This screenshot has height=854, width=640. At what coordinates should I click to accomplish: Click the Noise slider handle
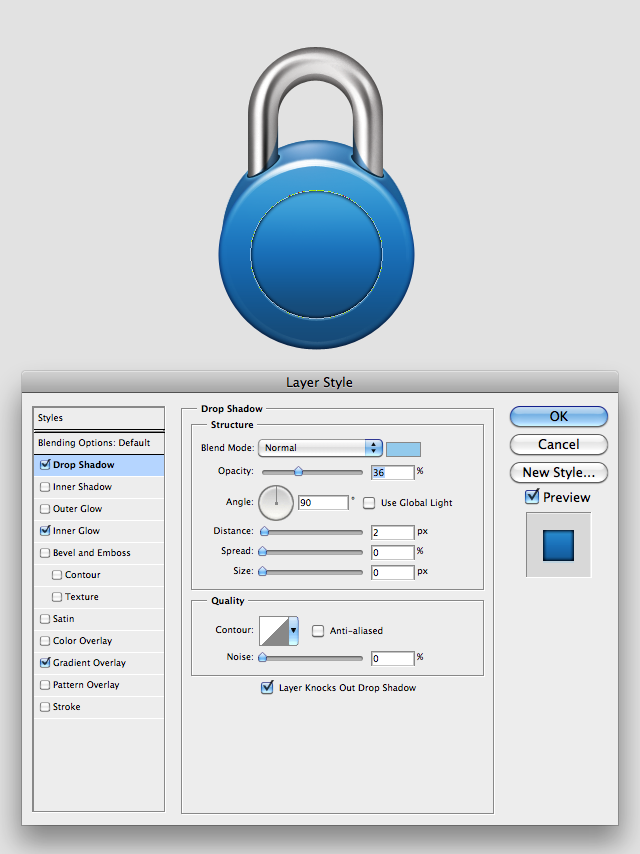(x=263, y=657)
